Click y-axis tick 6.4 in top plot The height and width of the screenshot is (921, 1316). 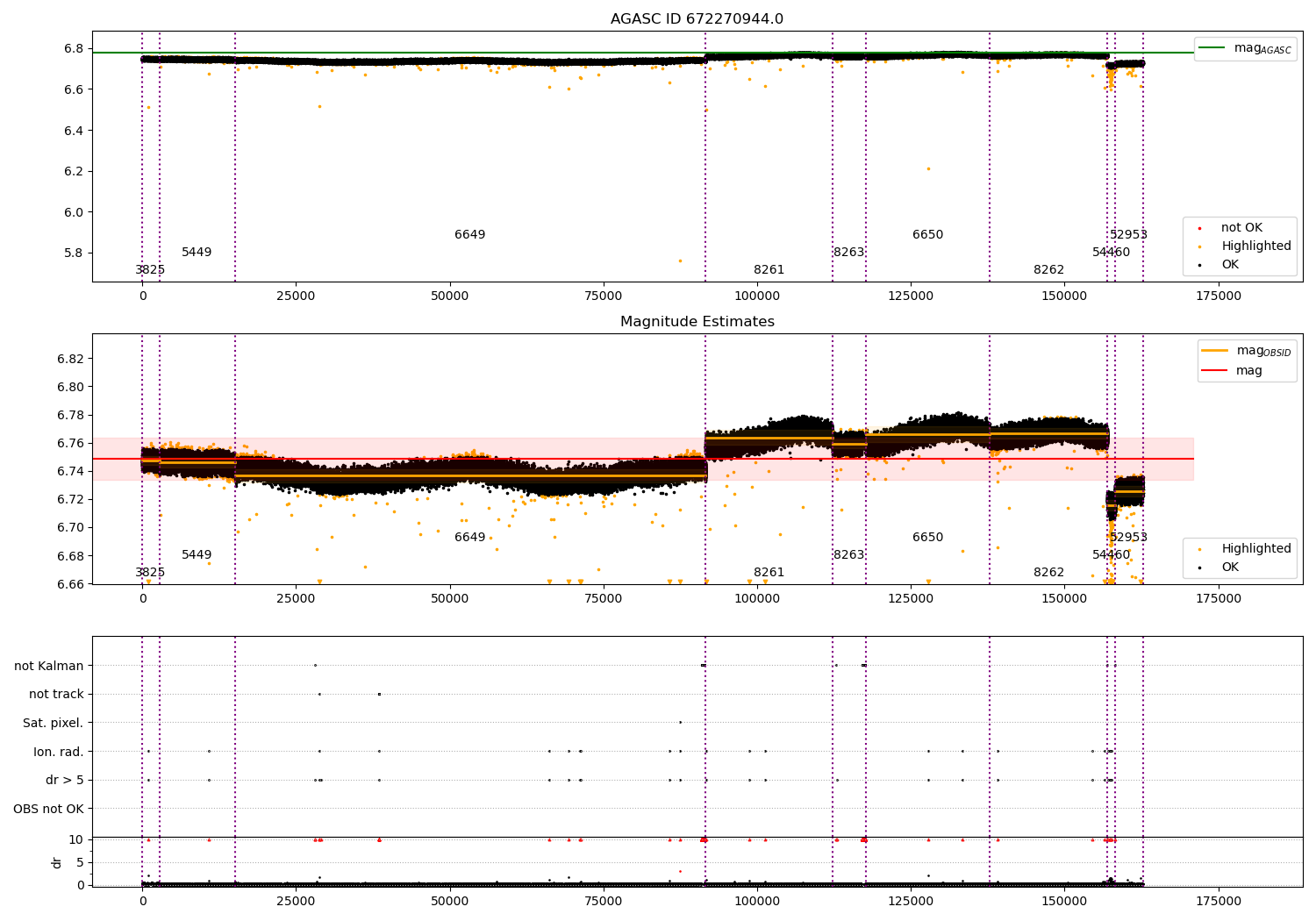pyautogui.click(x=74, y=131)
